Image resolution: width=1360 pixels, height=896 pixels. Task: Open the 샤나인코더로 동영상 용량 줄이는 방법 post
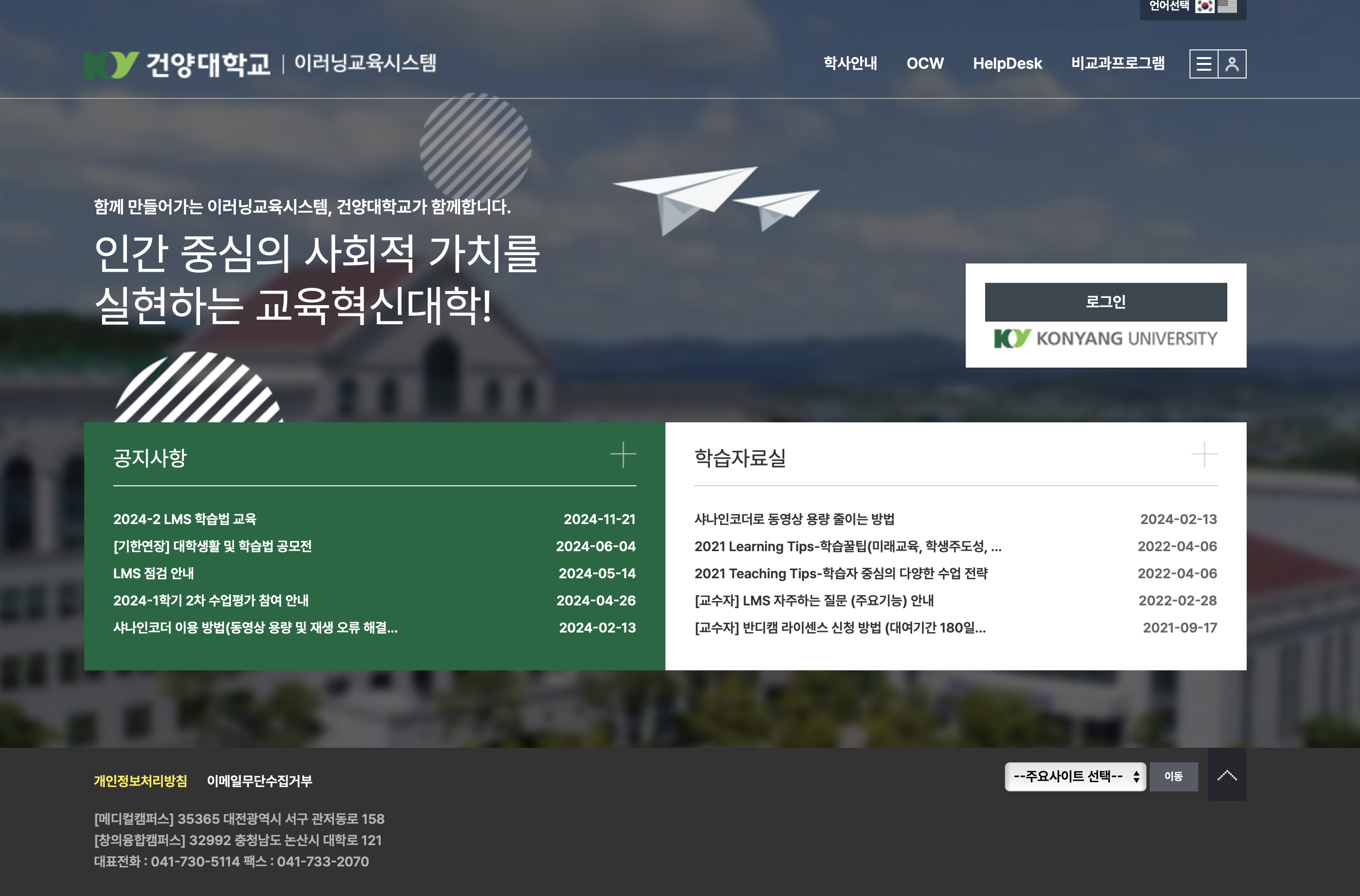(x=794, y=519)
